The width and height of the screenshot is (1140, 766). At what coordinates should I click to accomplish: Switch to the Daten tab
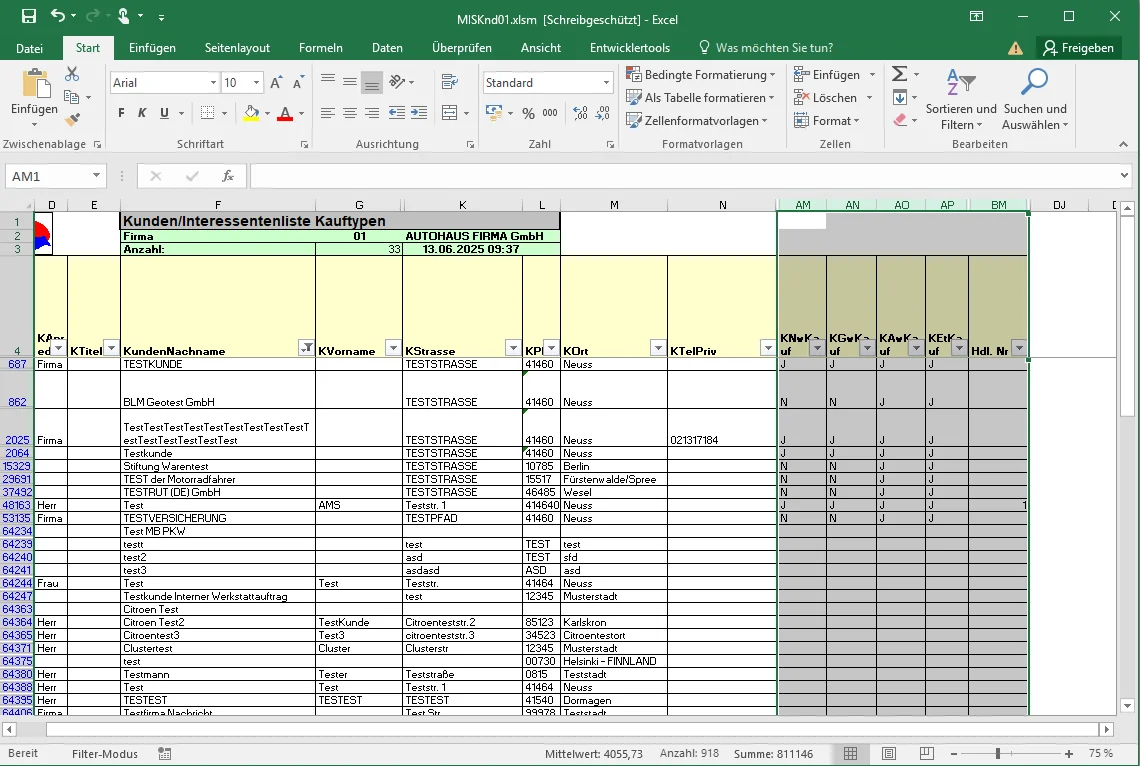[x=388, y=48]
